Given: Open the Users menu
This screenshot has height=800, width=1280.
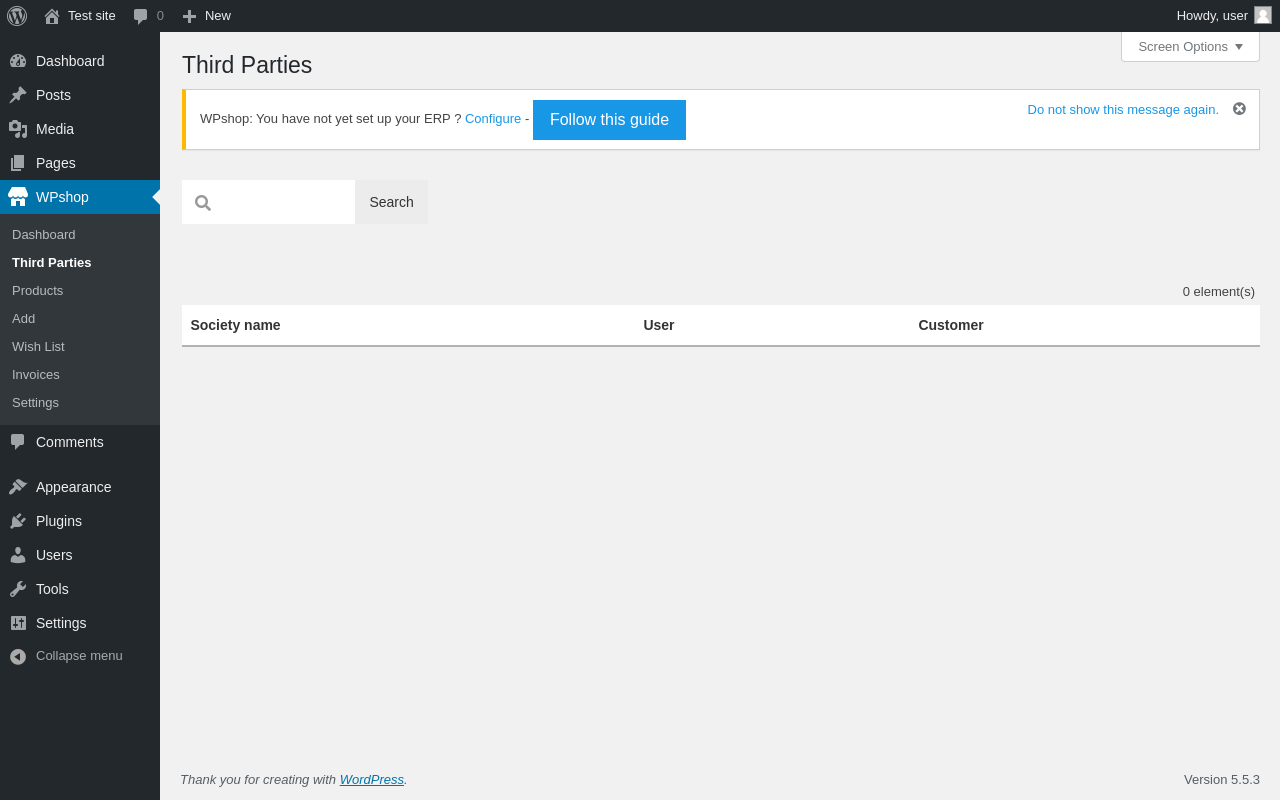Looking at the screenshot, I should (80, 555).
